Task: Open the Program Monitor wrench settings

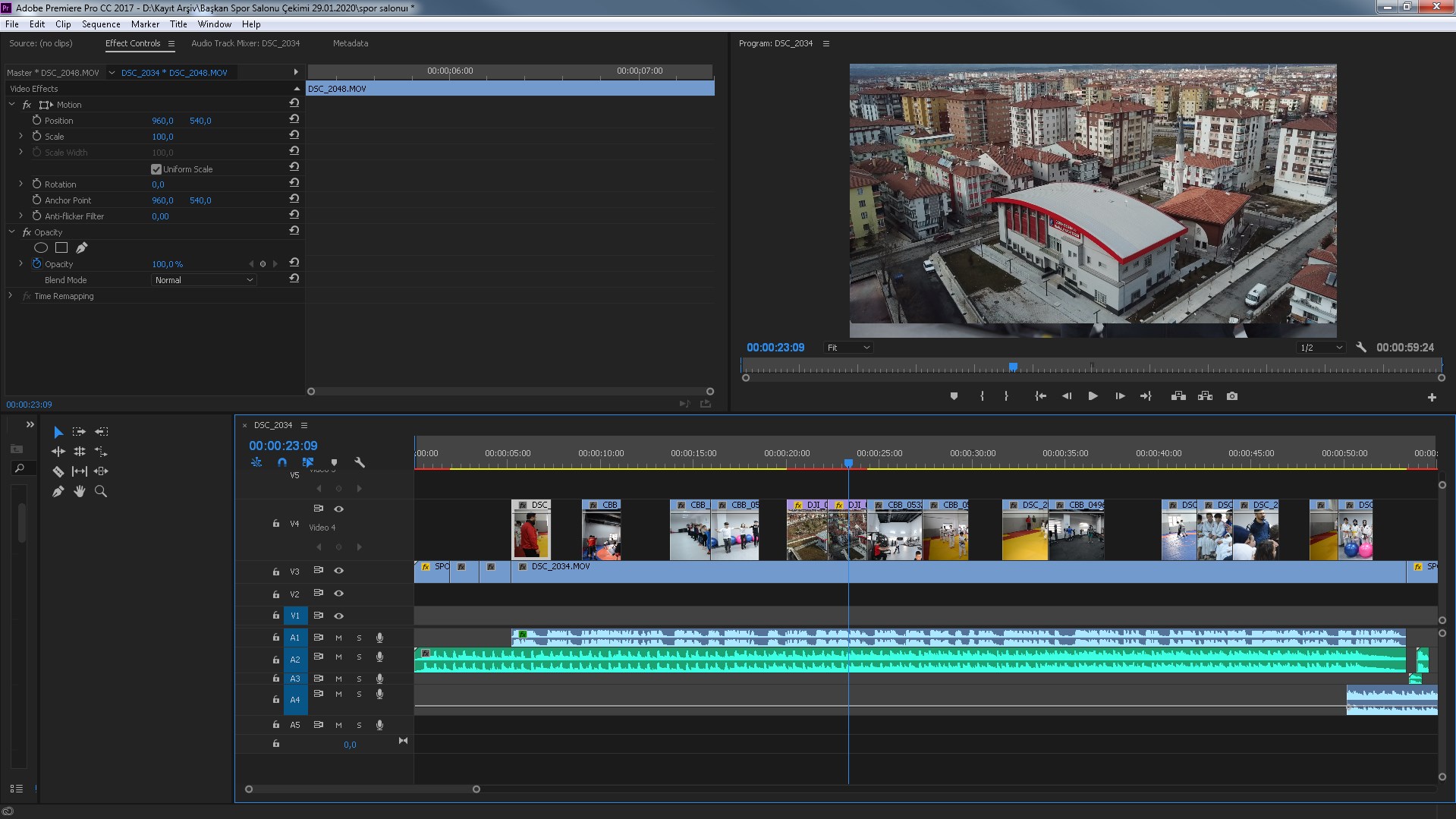Action: 1361,348
